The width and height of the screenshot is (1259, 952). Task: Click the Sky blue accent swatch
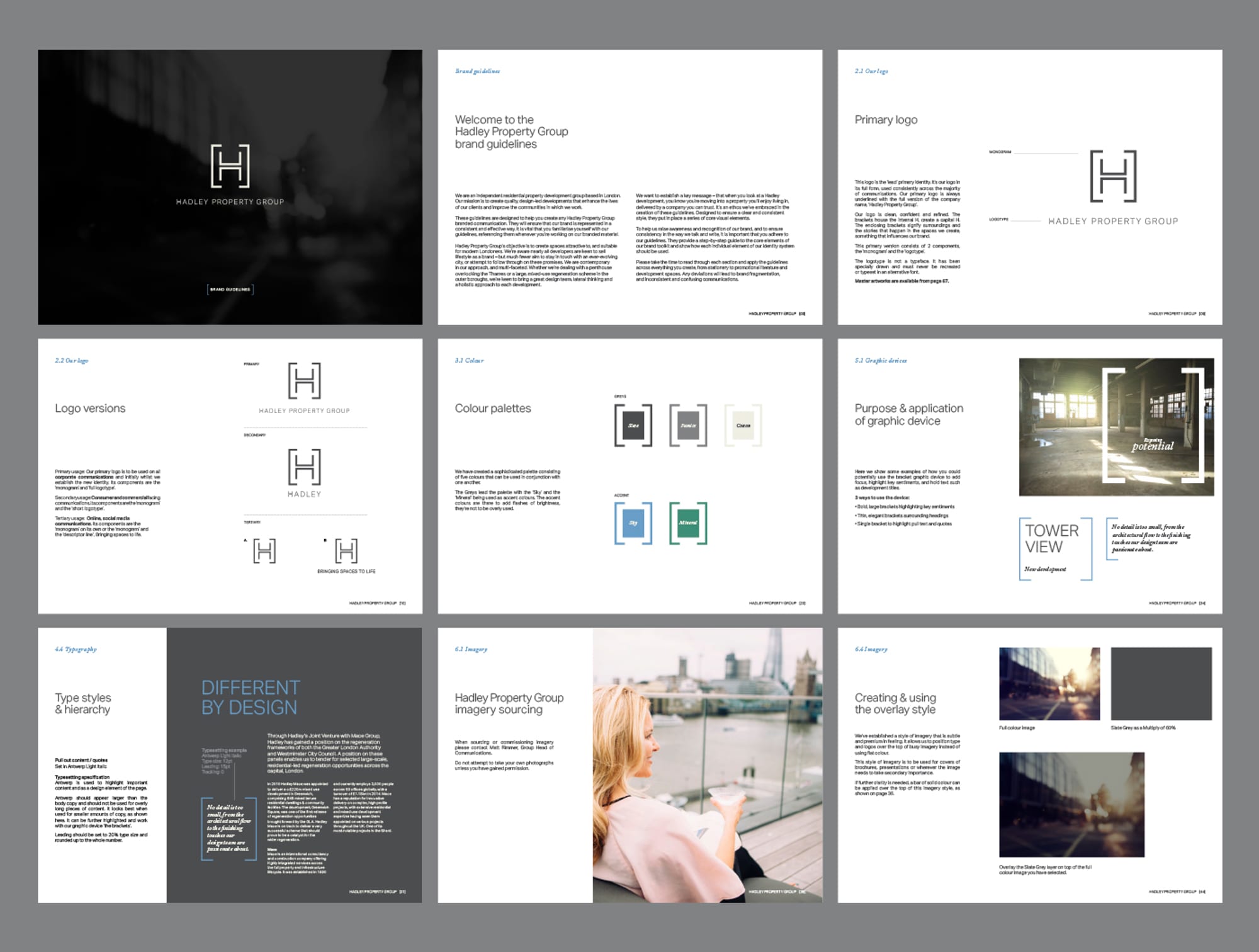tap(633, 523)
